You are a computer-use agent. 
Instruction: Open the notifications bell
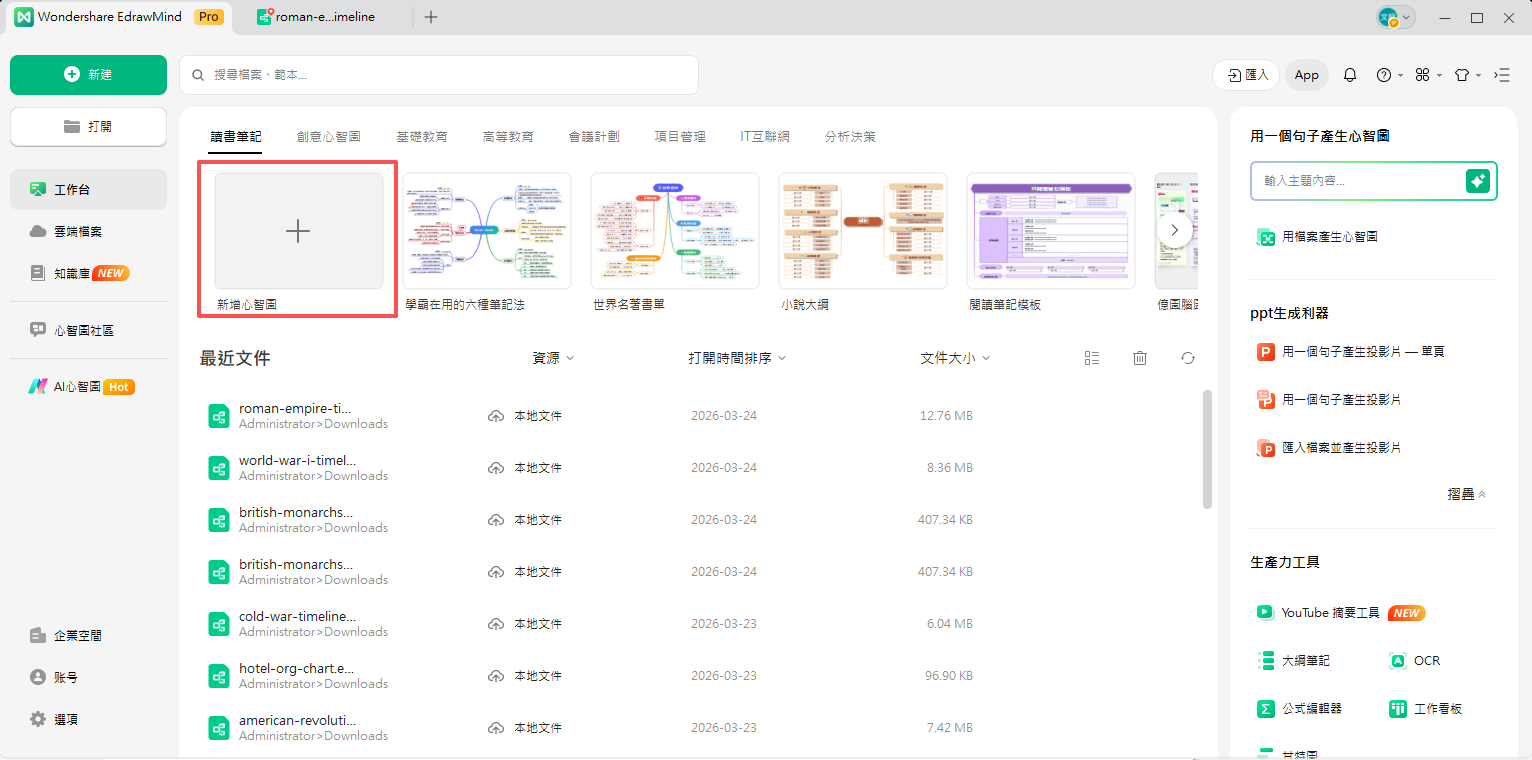(x=1349, y=74)
